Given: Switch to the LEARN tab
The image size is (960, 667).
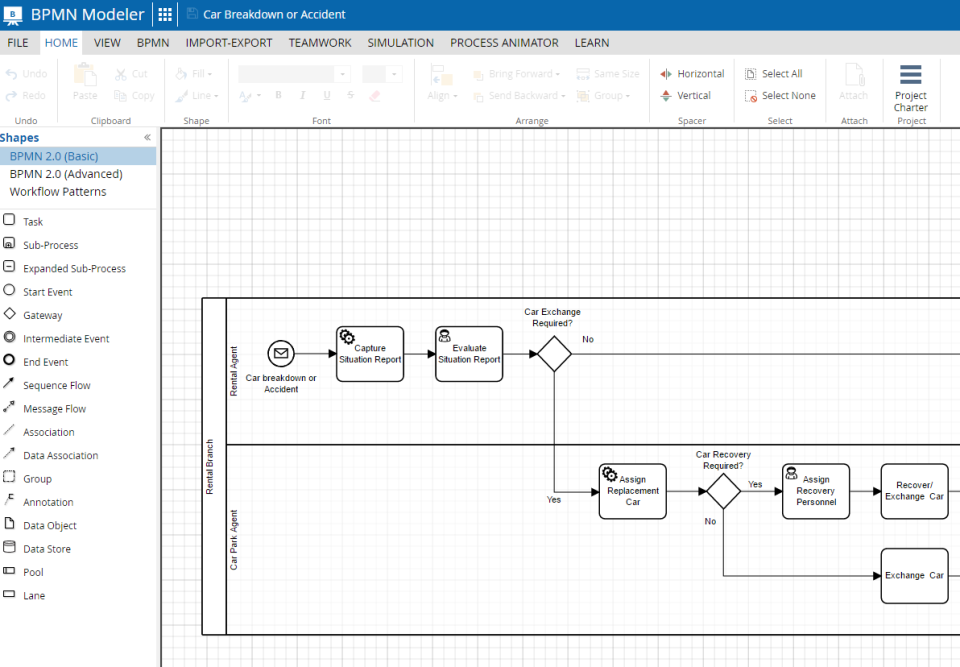Looking at the screenshot, I should [x=591, y=43].
